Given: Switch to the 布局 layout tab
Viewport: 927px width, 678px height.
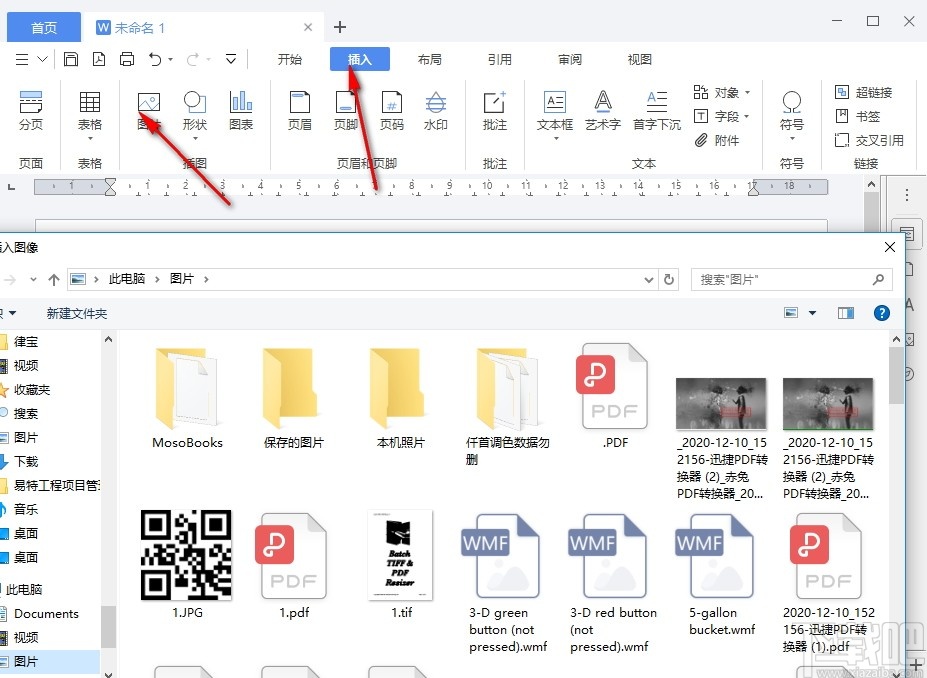Looking at the screenshot, I should tap(429, 59).
